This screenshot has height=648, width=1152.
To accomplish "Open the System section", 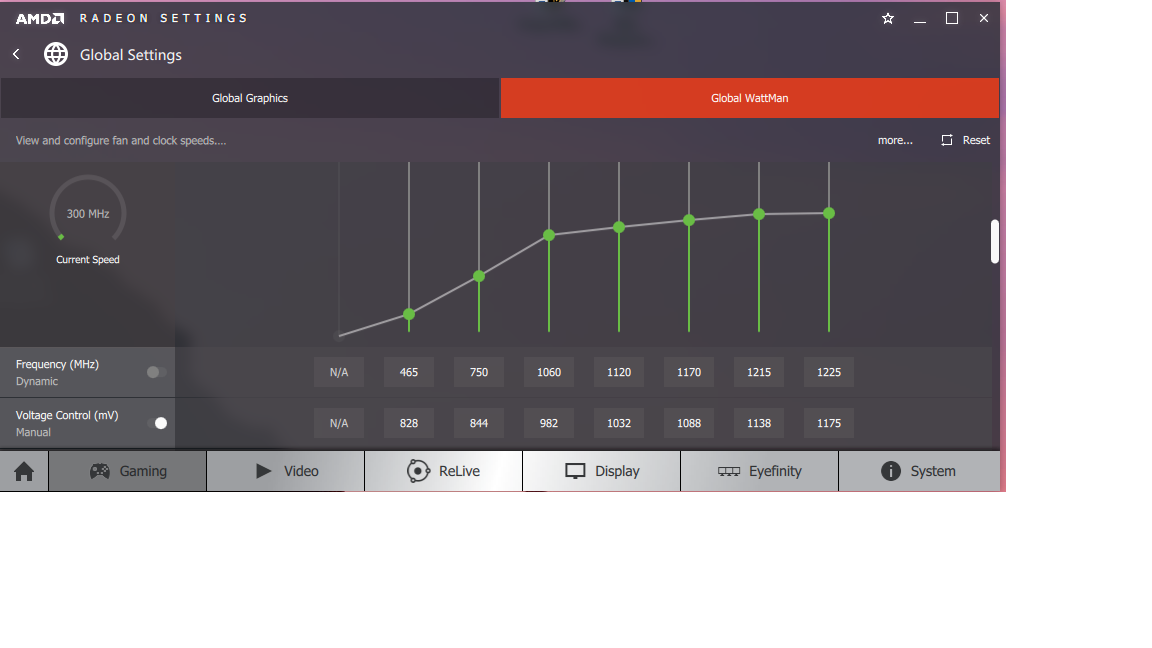I will point(919,471).
